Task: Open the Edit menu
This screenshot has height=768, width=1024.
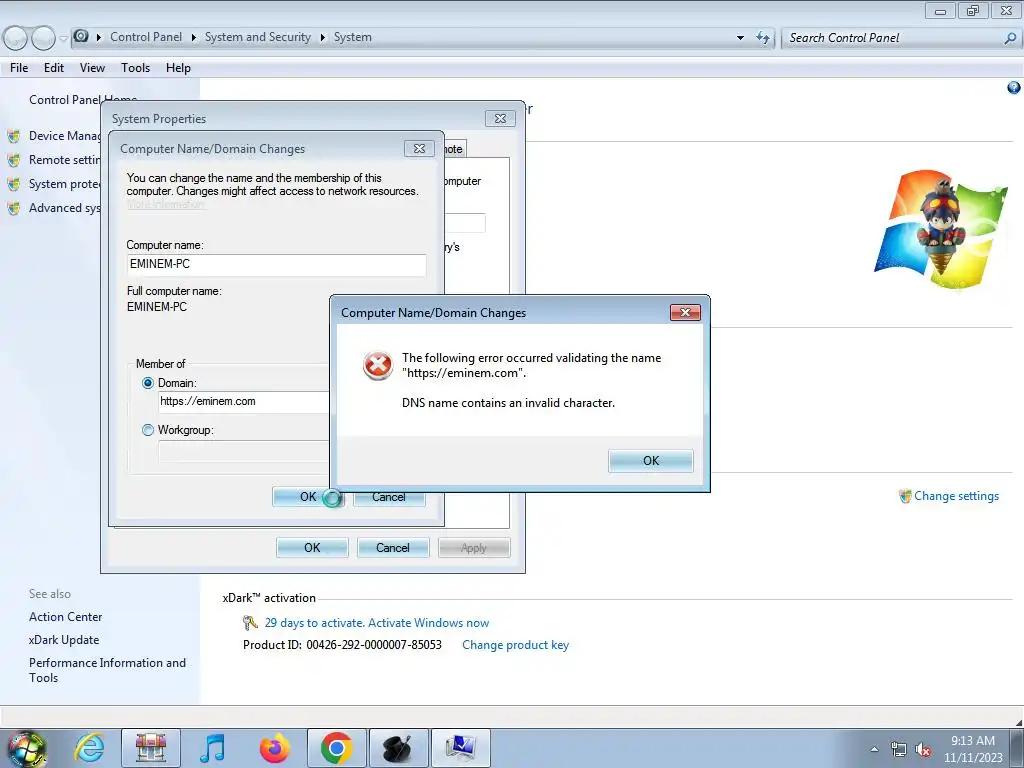Action: (x=54, y=68)
